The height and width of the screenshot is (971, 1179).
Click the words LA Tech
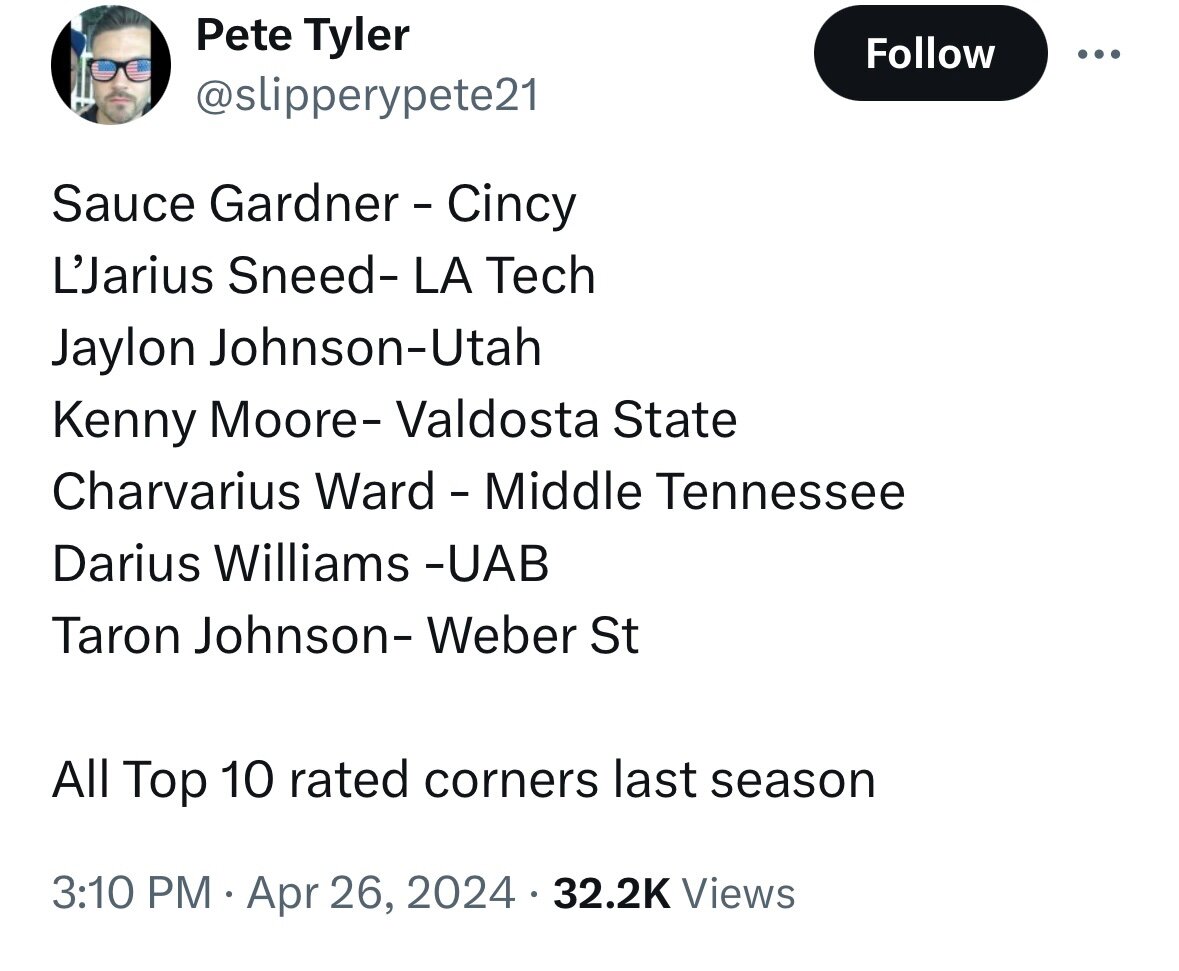(504, 277)
